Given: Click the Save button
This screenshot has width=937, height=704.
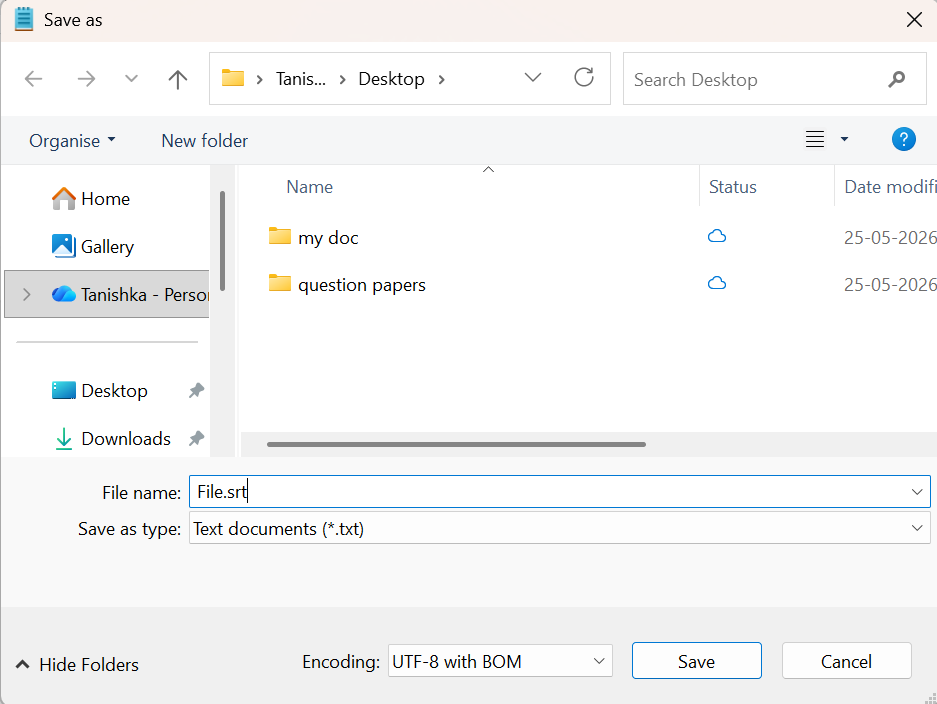Looking at the screenshot, I should click(x=697, y=661).
